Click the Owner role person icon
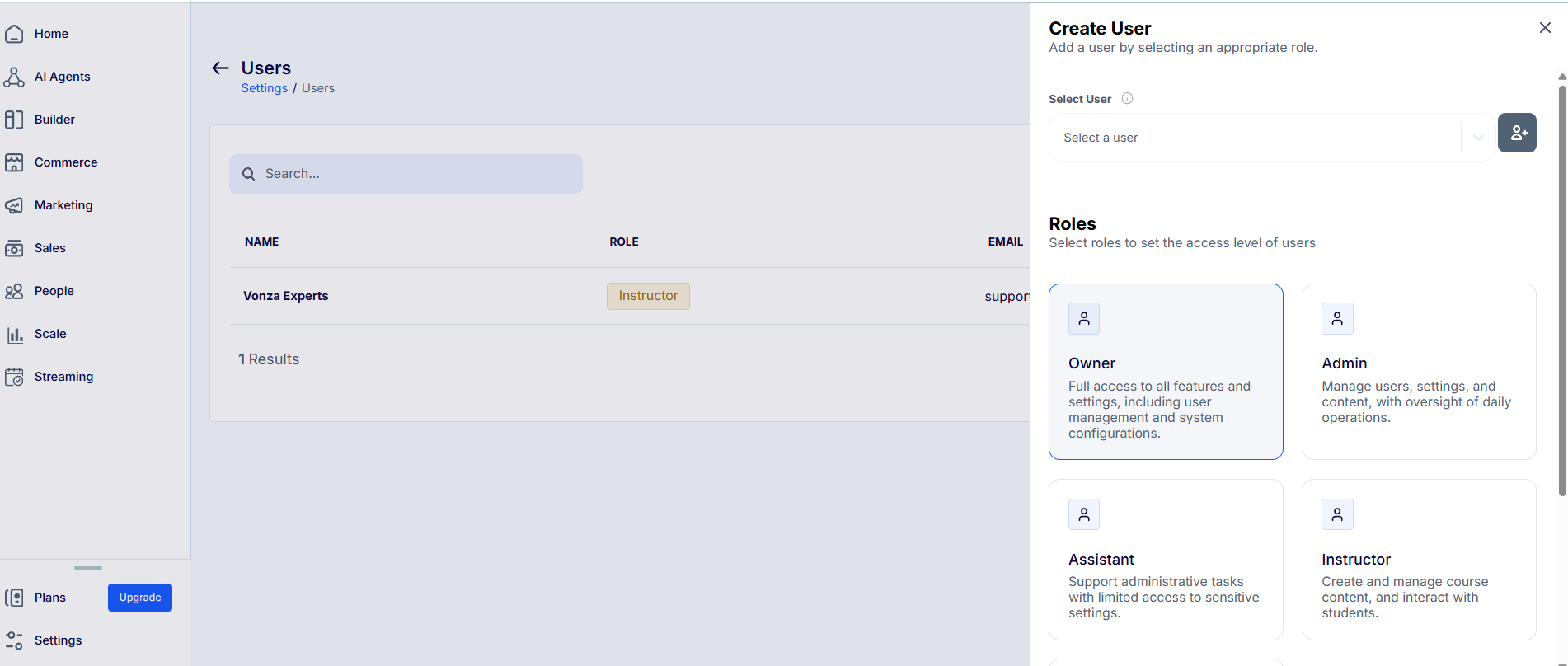1568x666 pixels. click(1084, 318)
